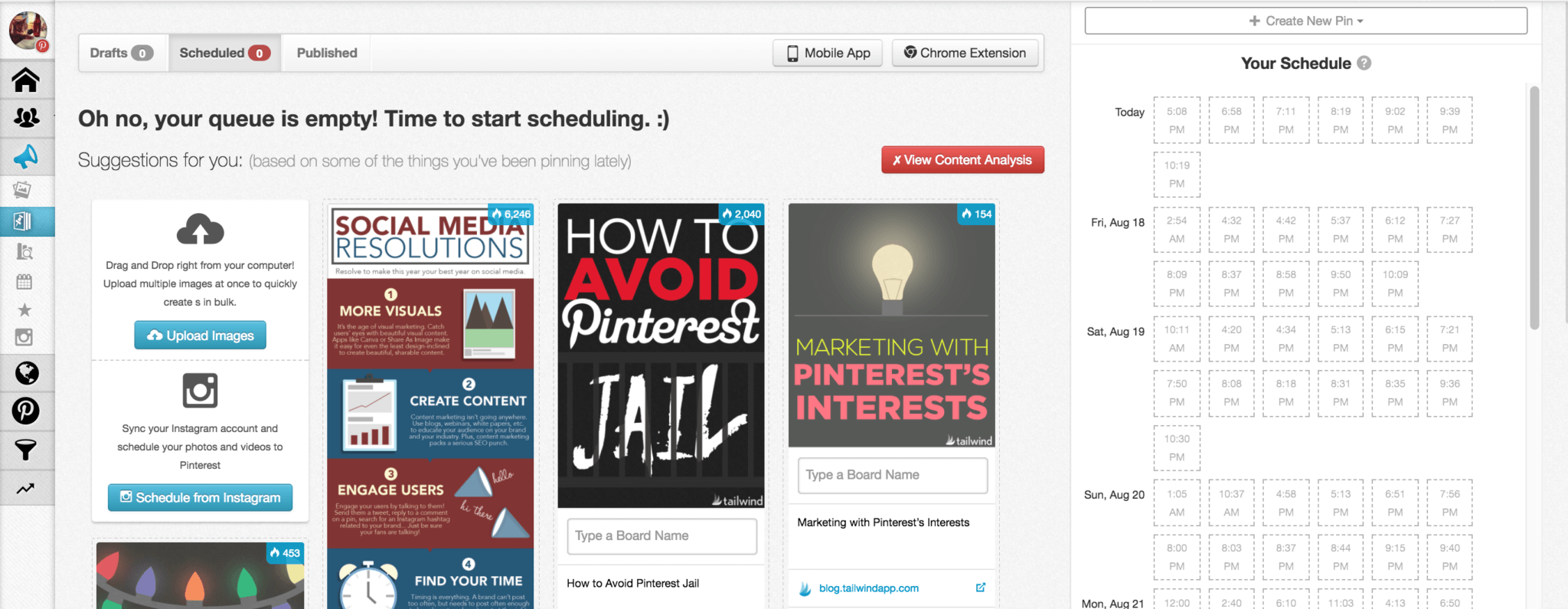Viewport: 1568px width, 609px height.
Task: Select the highlighted drafts pin-book icon
Action: coord(22,221)
